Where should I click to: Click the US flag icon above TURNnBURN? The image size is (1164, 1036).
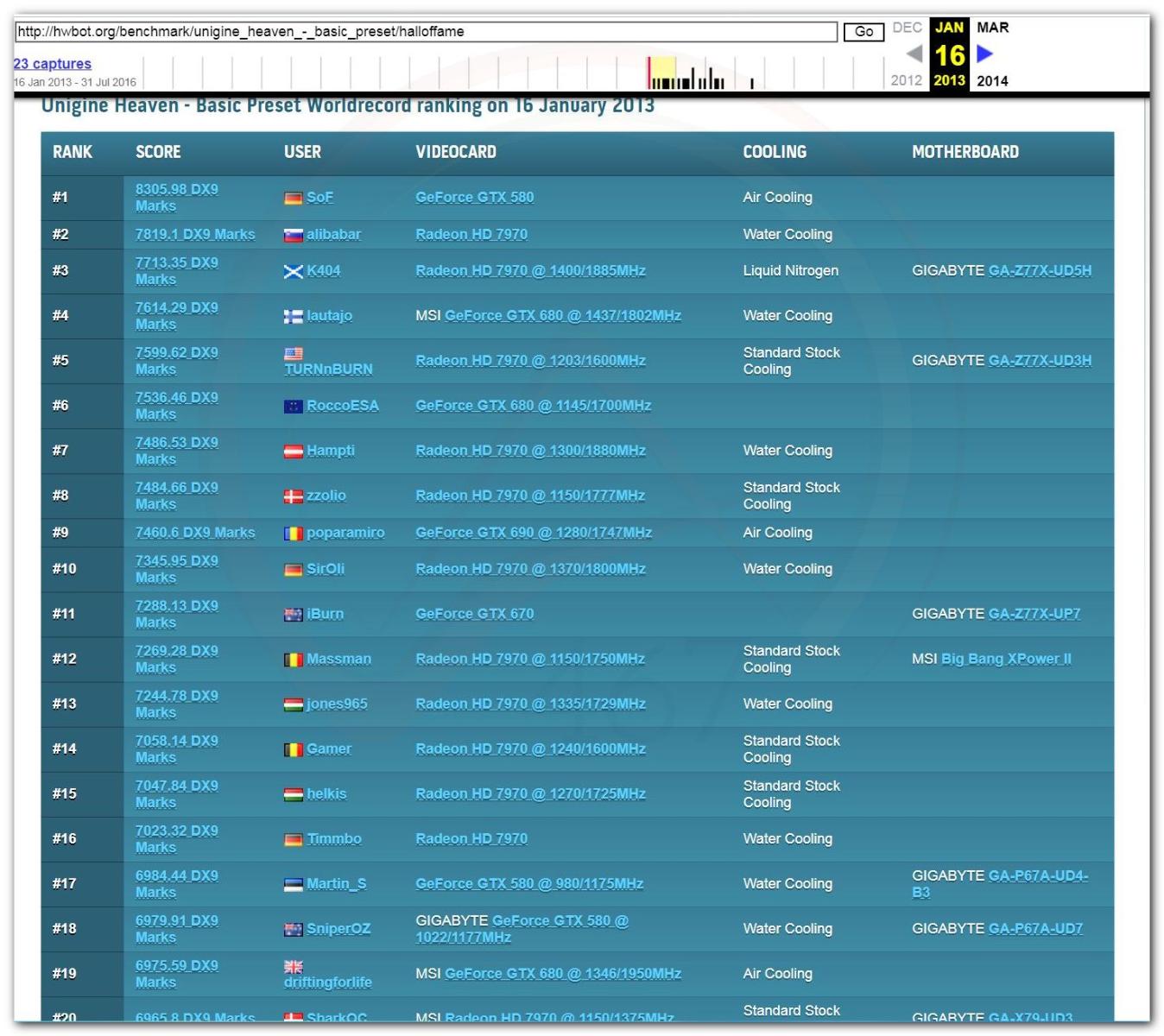(x=293, y=353)
